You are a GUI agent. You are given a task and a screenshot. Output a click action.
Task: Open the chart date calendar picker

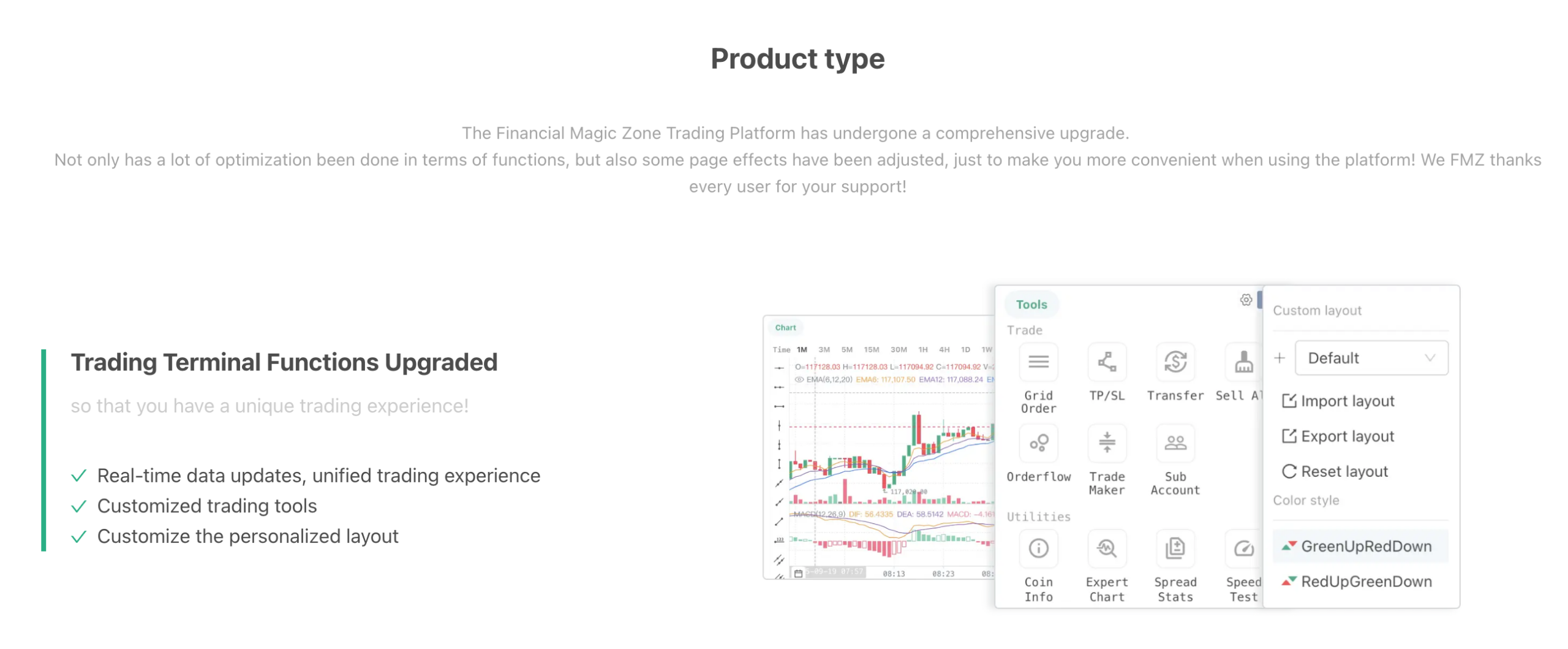click(x=798, y=574)
